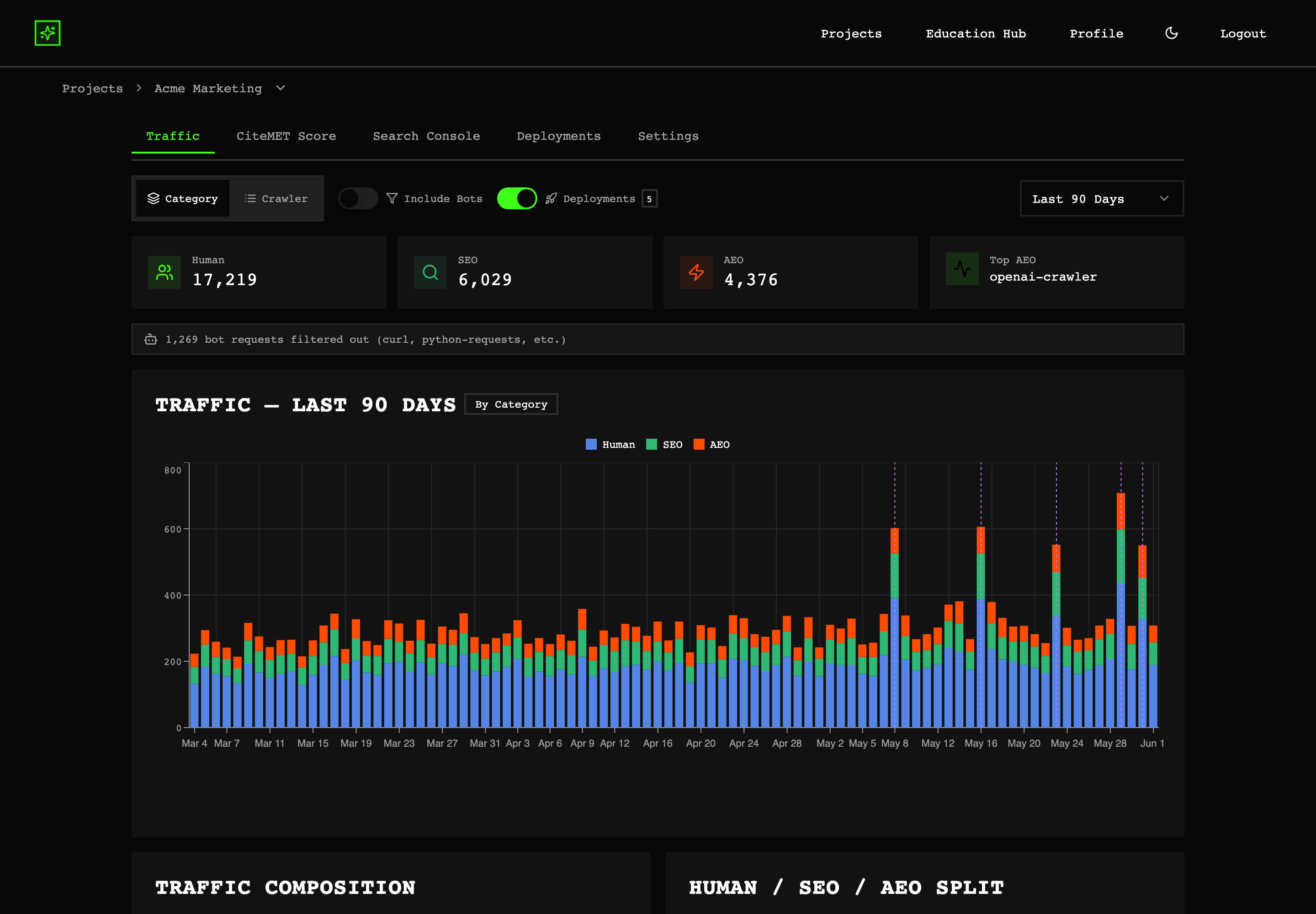Click the Projects breadcrumb link
Image resolution: width=1316 pixels, height=914 pixels.
tap(92, 88)
